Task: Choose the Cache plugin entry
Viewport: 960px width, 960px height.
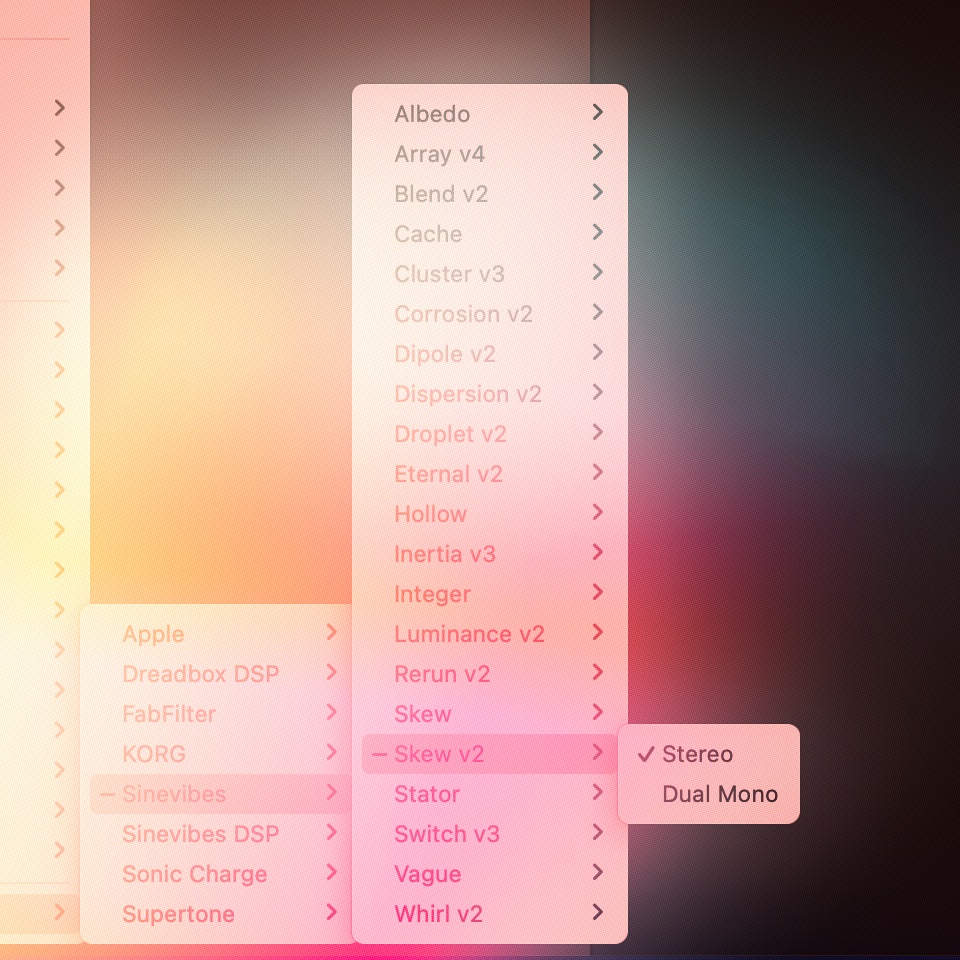Action: tap(489, 234)
